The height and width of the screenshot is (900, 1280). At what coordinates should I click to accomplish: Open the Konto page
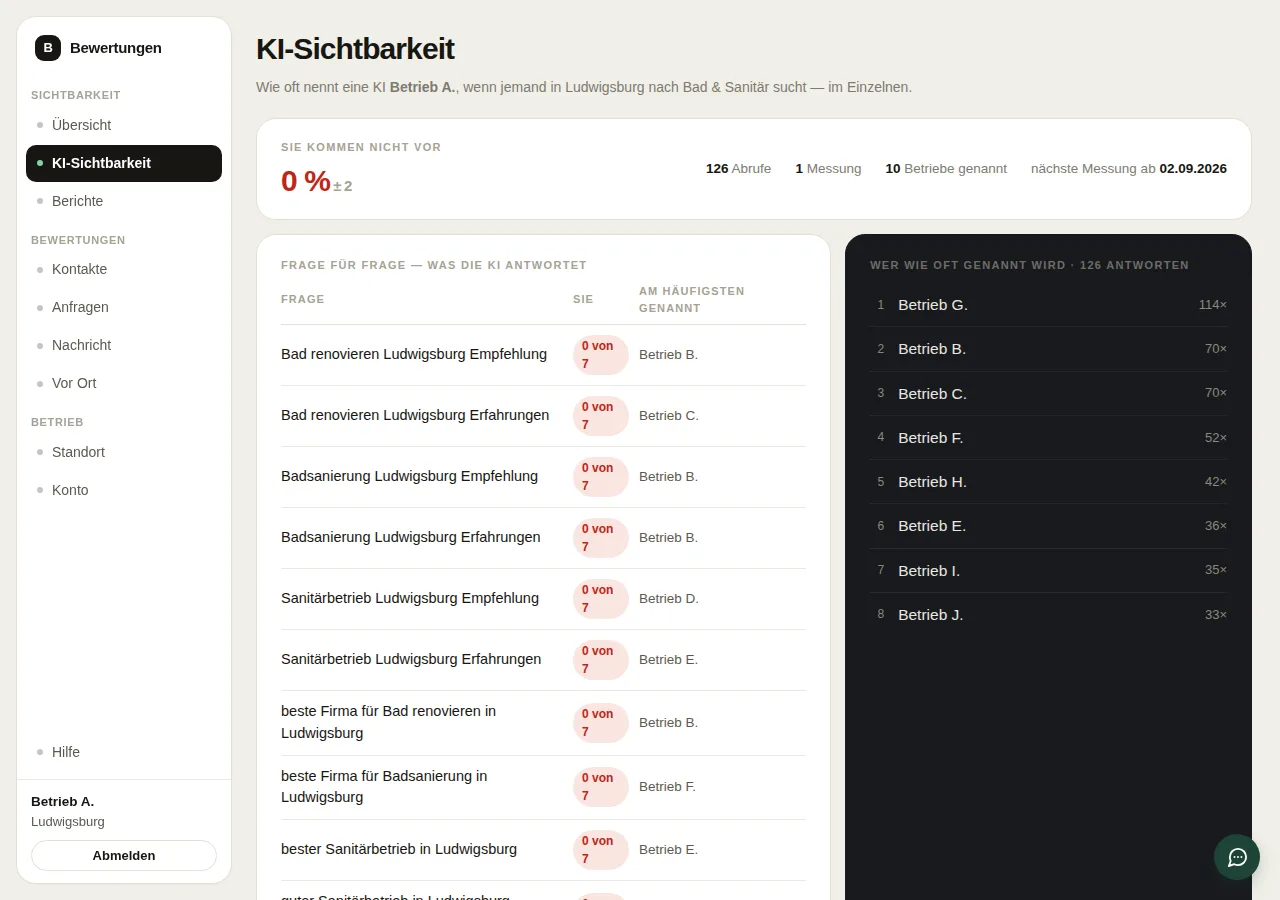[x=124, y=490]
